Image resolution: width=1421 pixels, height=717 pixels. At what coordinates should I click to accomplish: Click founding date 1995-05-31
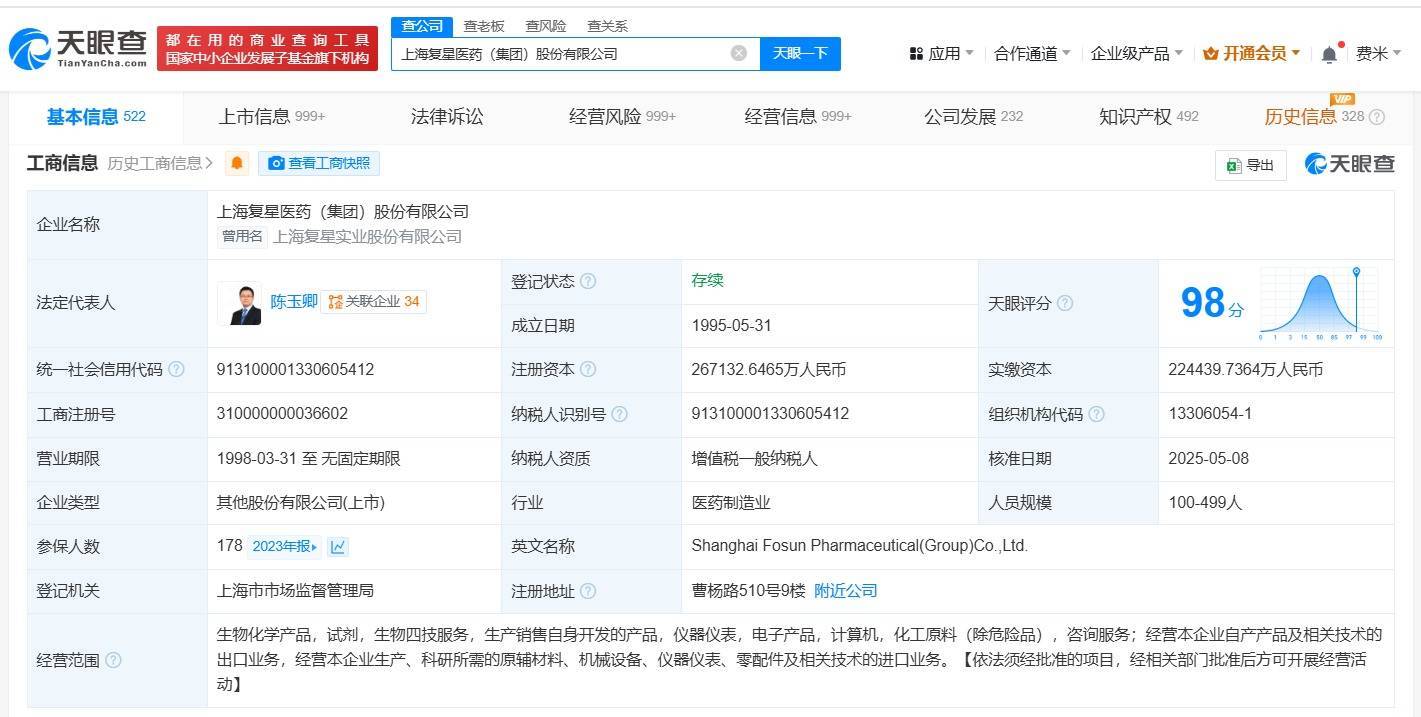pyautogui.click(x=731, y=325)
